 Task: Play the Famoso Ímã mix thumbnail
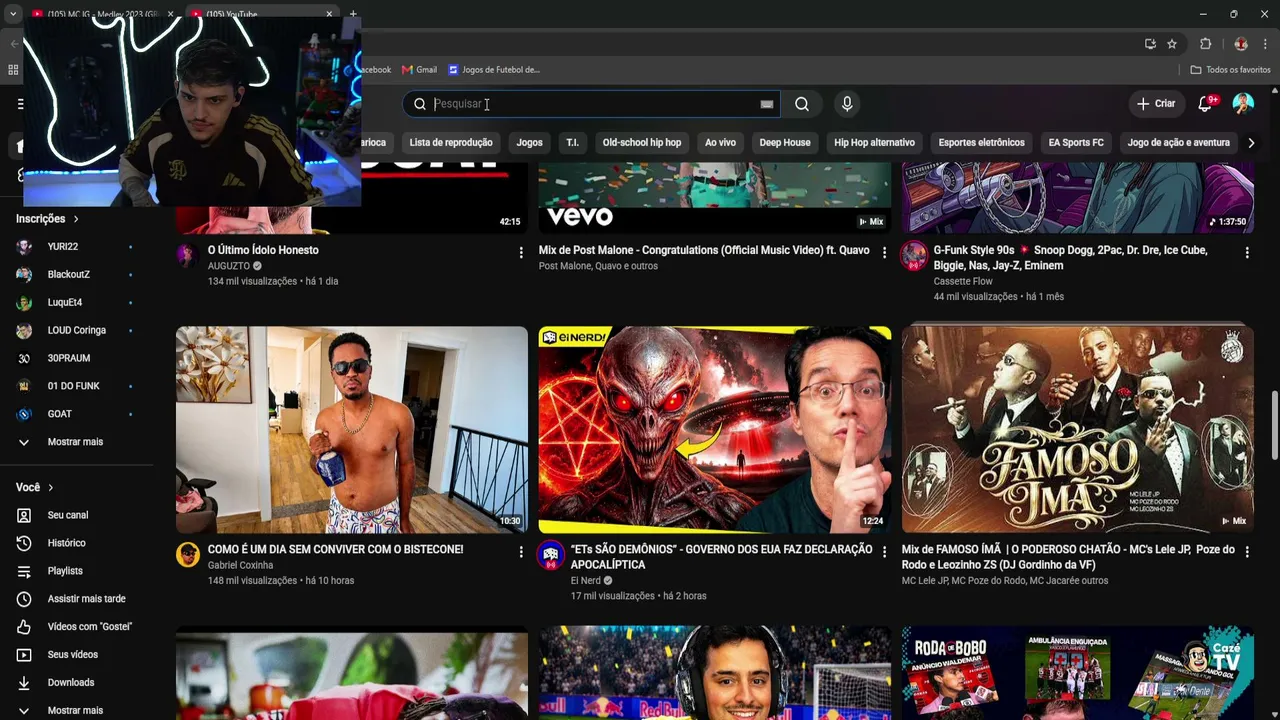(x=1078, y=430)
